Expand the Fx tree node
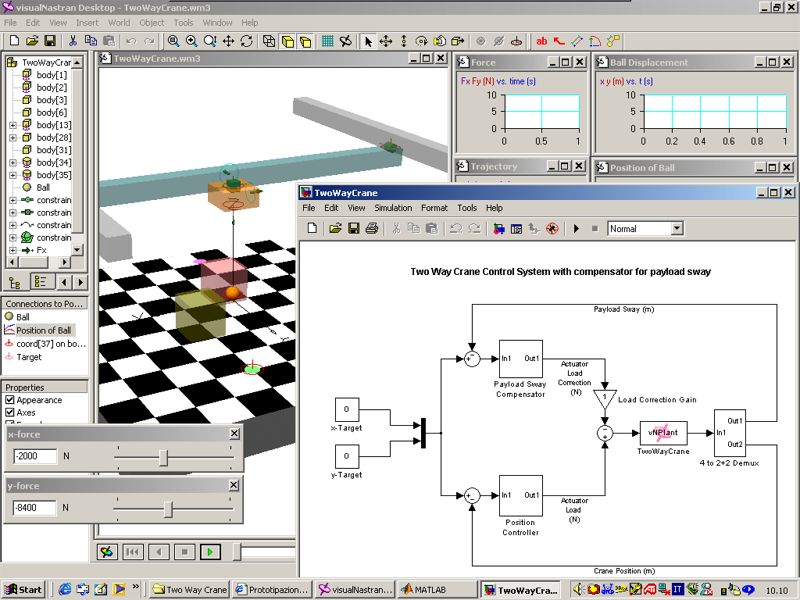 pyautogui.click(x=13, y=250)
